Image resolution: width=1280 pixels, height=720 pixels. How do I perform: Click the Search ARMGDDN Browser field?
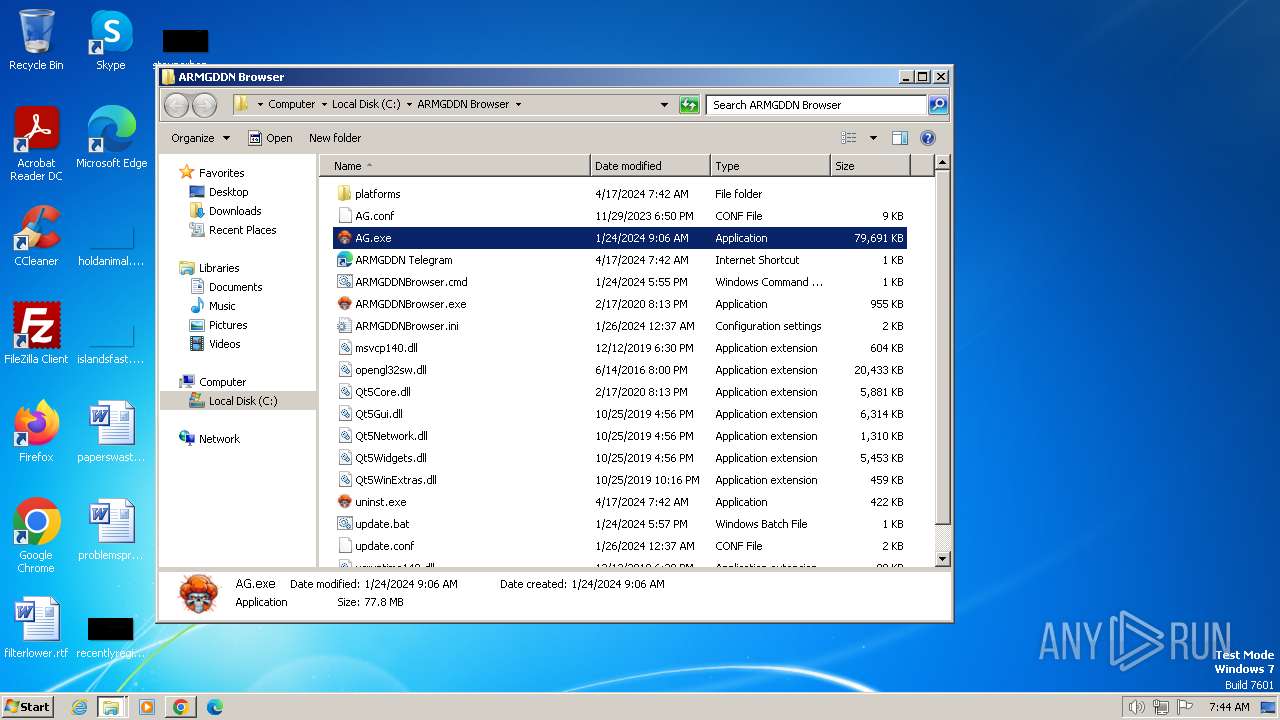pos(816,104)
